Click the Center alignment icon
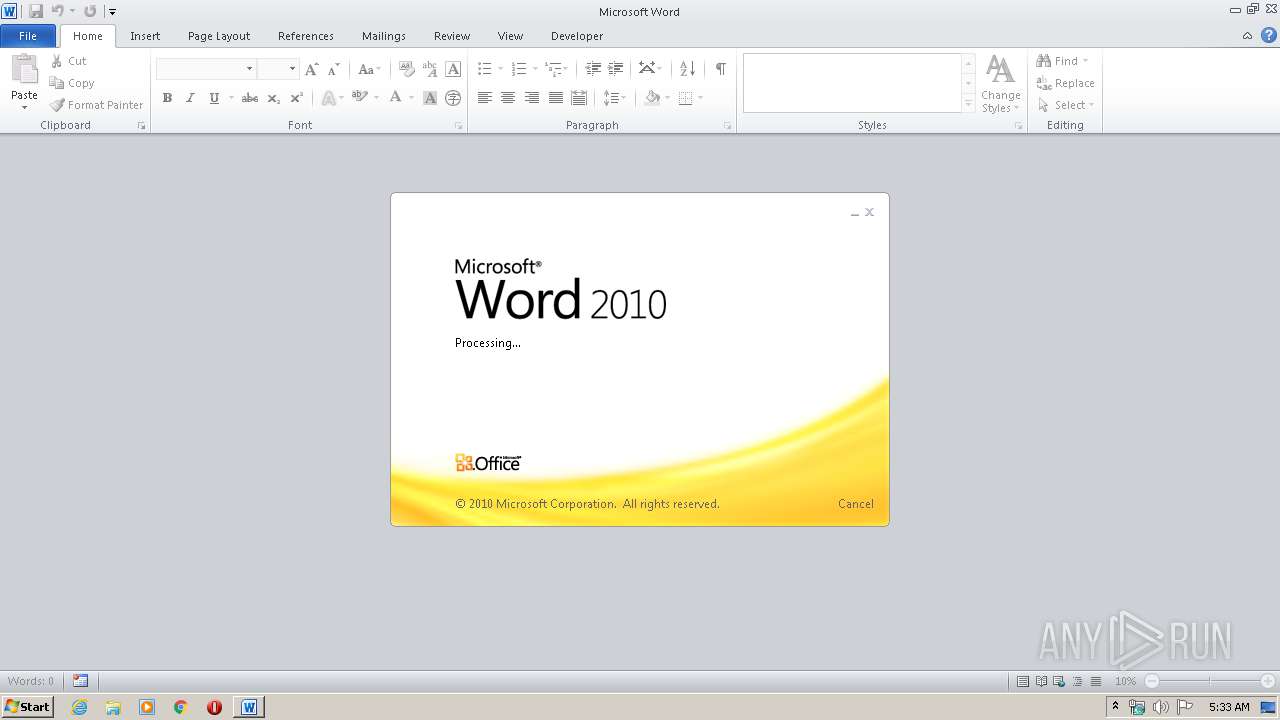1280x720 pixels. tap(508, 98)
